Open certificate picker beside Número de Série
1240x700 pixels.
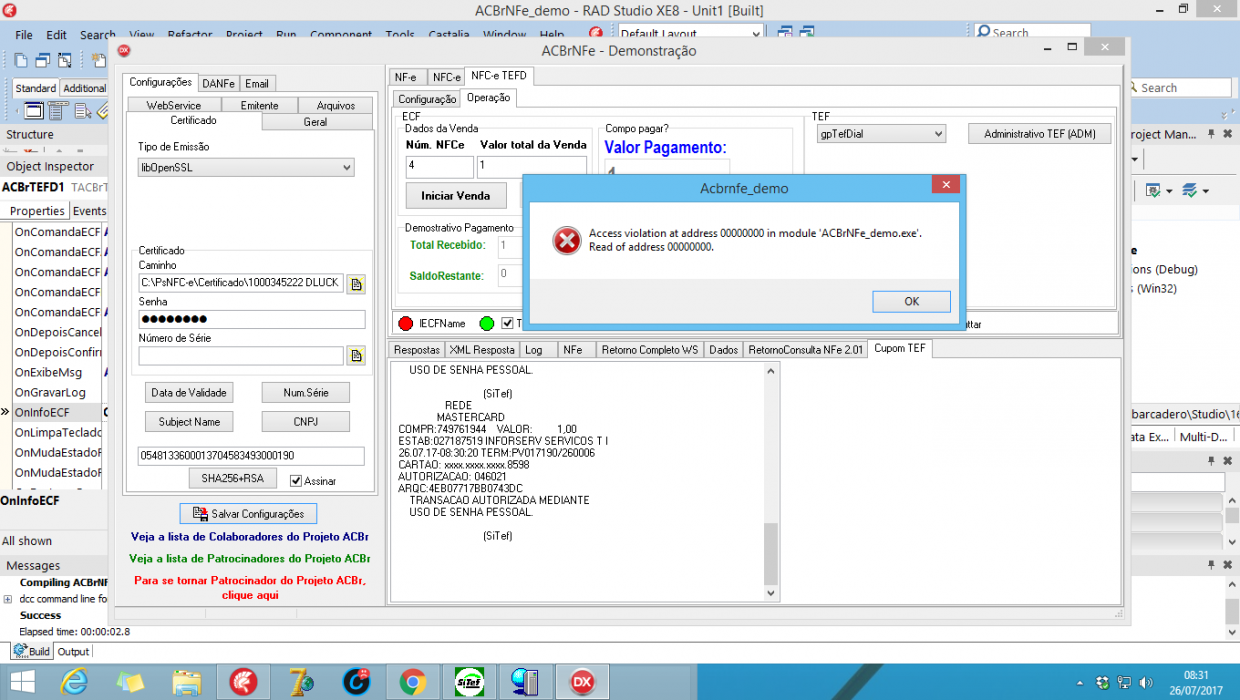click(x=356, y=355)
